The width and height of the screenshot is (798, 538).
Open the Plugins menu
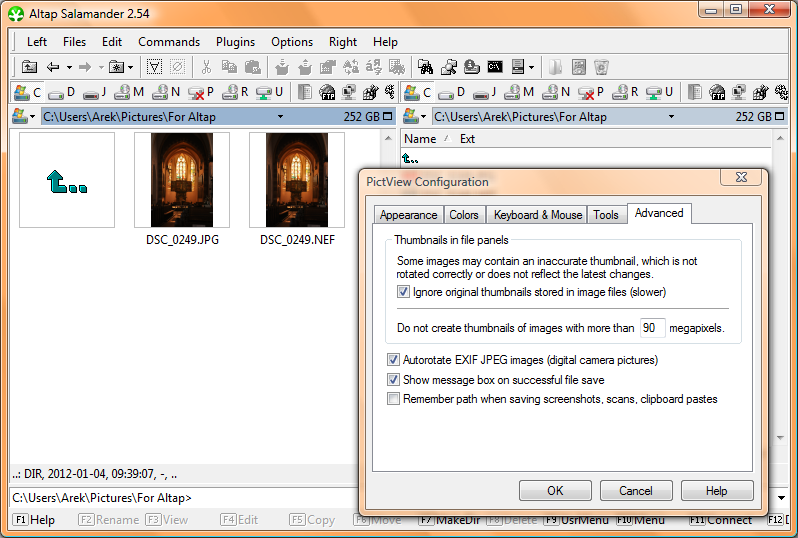pos(235,42)
